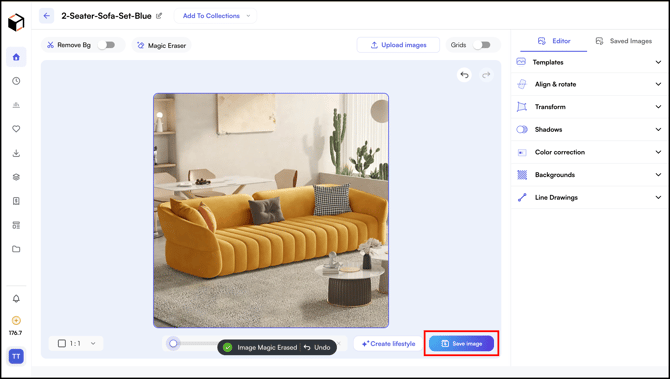The height and width of the screenshot is (379, 670).
Task: Go back with the arrow button
Action: pyautogui.click(x=47, y=16)
